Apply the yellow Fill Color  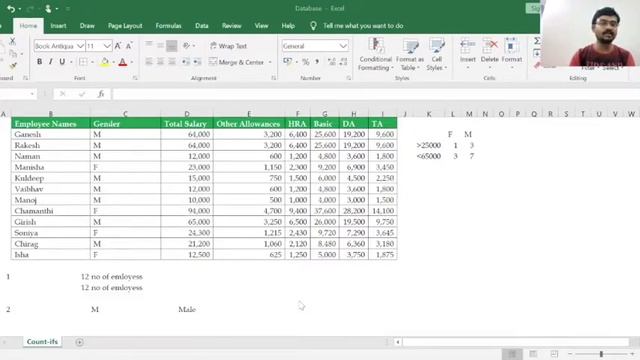coord(104,62)
